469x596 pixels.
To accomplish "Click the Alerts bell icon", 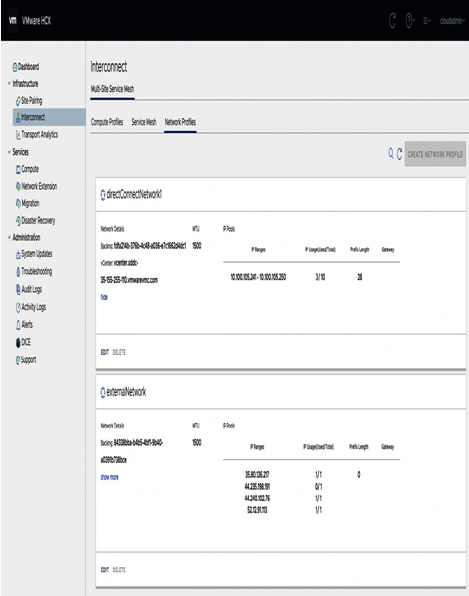I will [x=18, y=325].
